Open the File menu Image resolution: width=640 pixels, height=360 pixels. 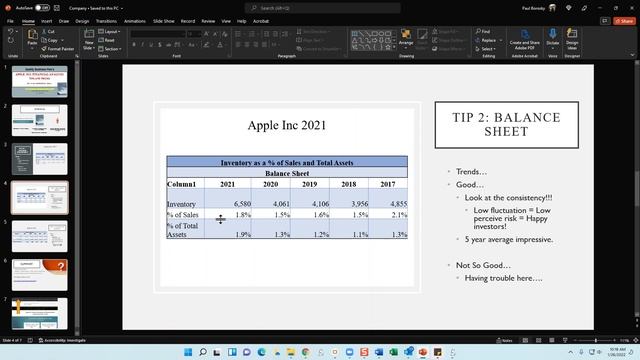[10, 21]
